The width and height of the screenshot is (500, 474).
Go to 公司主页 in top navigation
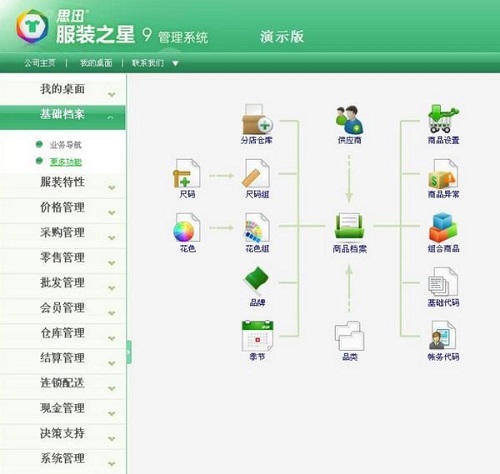(39, 63)
